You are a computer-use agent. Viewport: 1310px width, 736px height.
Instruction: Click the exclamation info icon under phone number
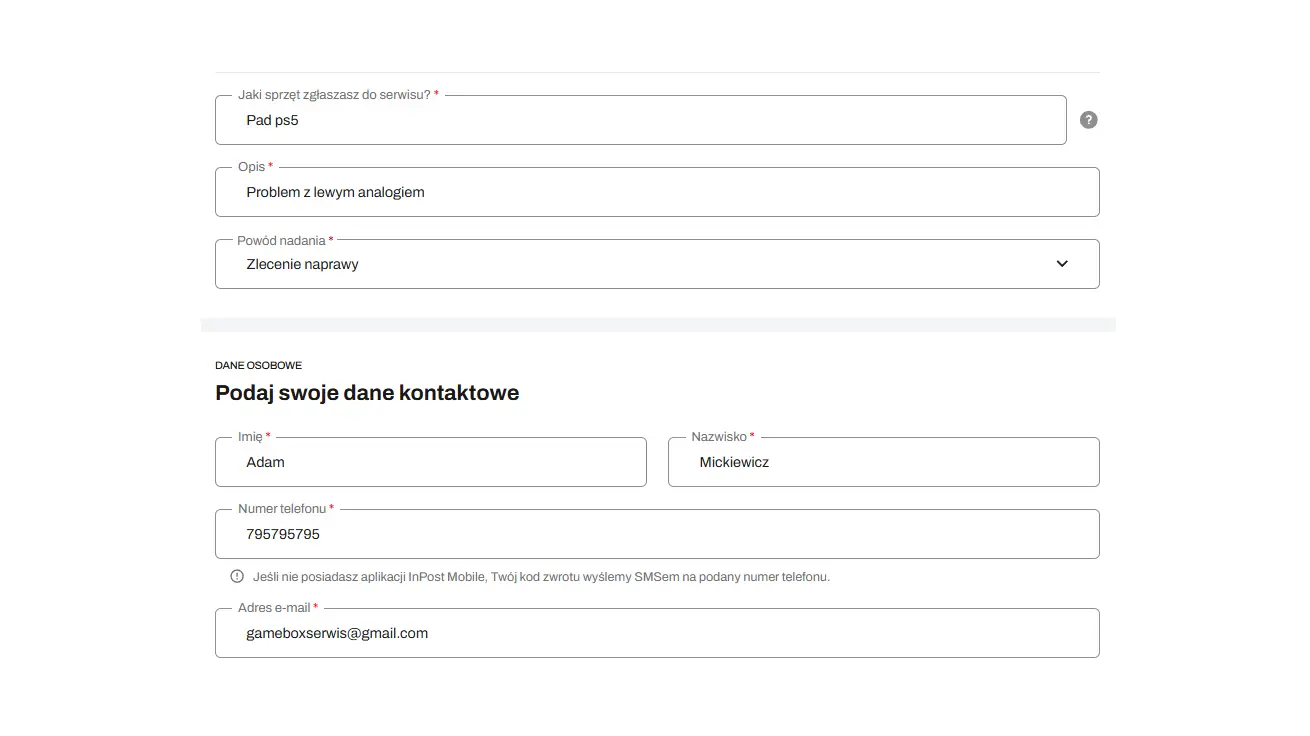point(237,576)
